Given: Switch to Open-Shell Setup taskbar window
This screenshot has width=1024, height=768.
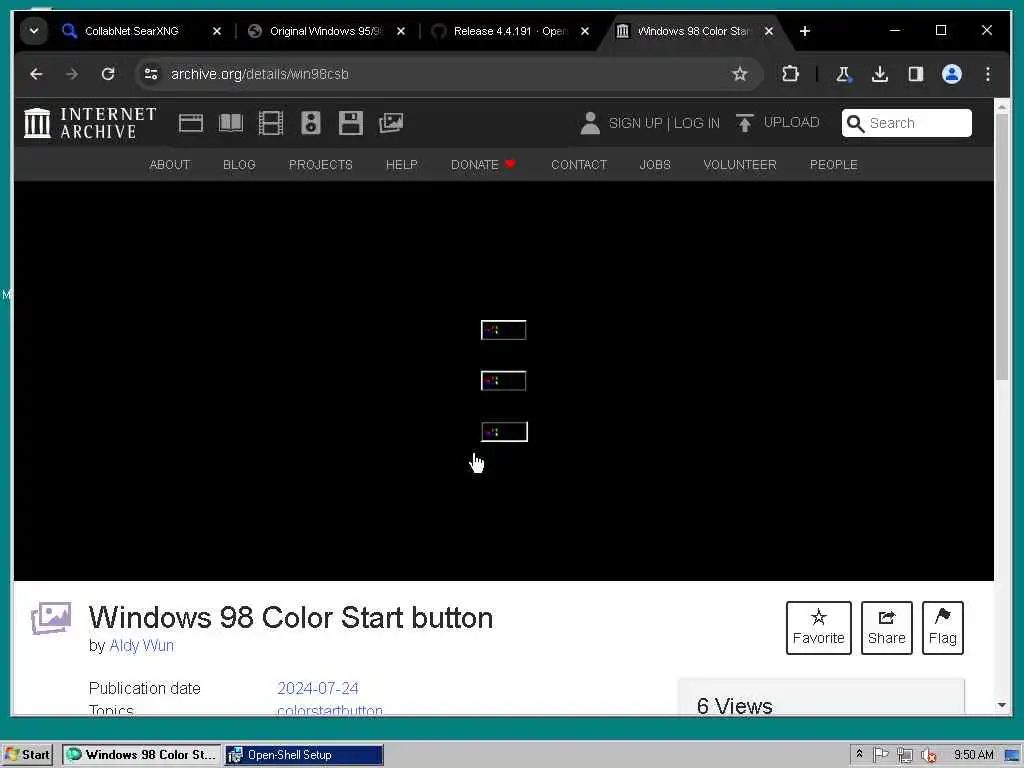Looking at the screenshot, I should pos(304,755).
